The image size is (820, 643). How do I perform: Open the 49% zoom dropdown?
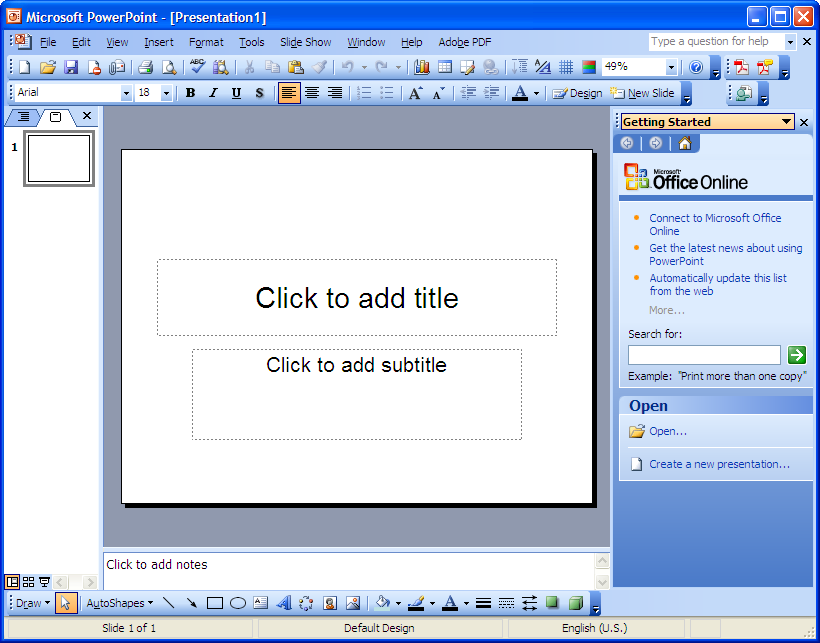pyautogui.click(x=671, y=67)
